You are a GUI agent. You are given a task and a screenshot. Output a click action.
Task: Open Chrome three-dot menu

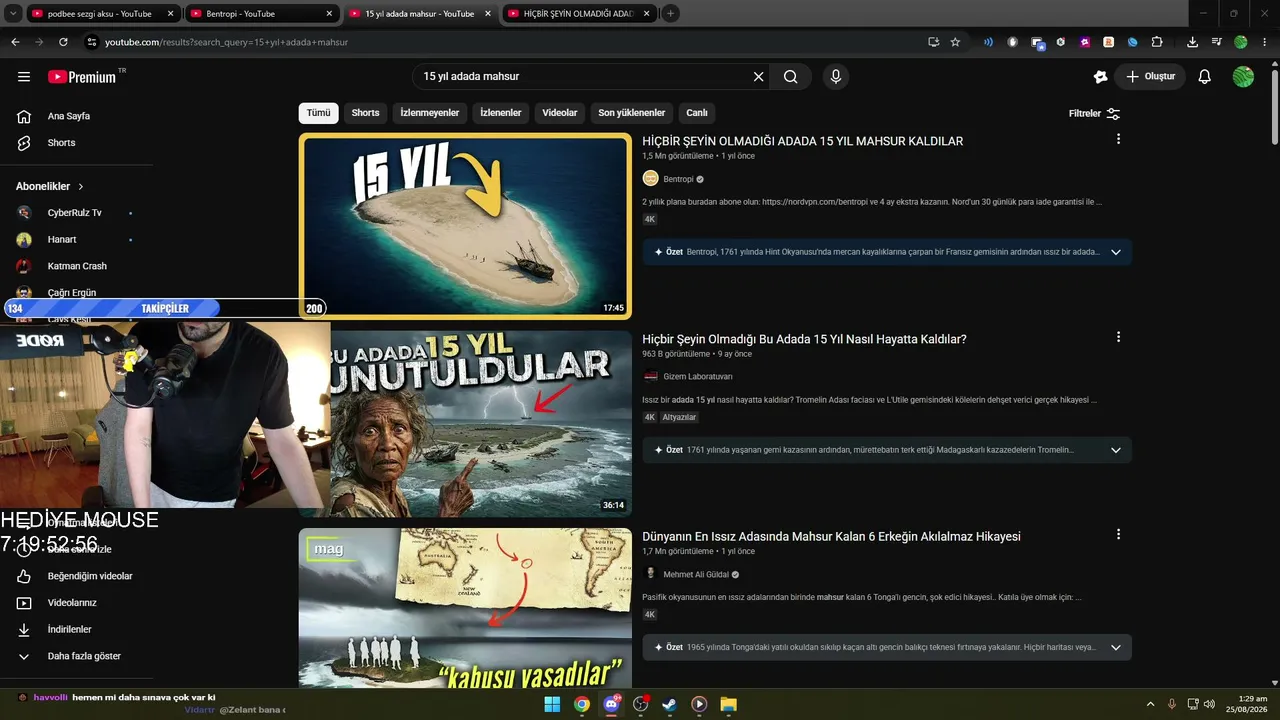click(x=1265, y=42)
